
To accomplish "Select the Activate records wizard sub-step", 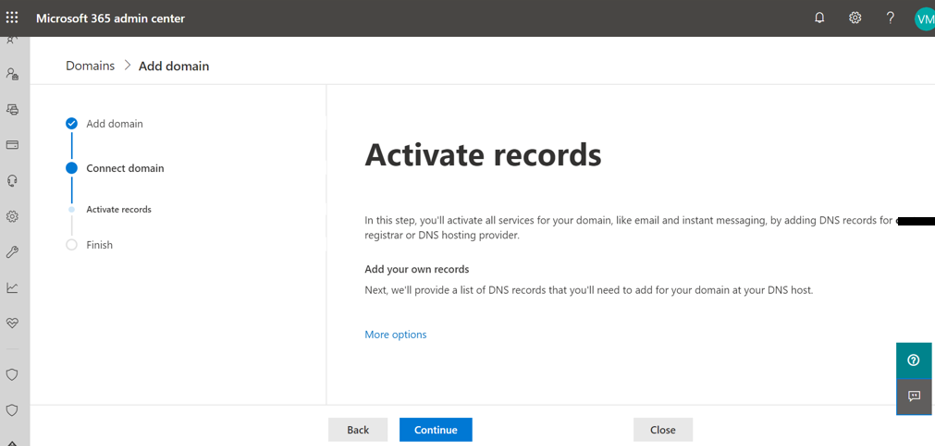I will coord(119,209).
